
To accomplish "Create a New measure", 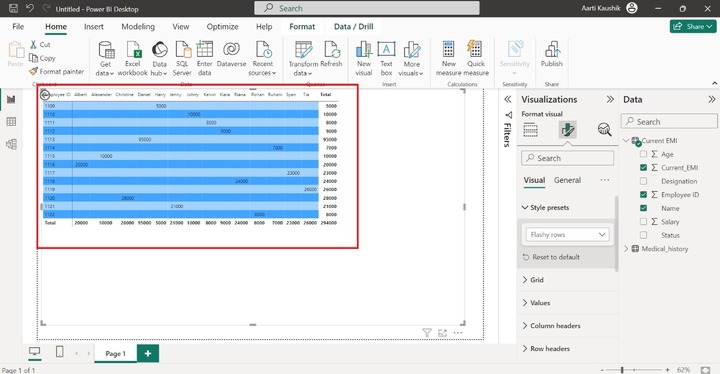I will [x=449, y=58].
